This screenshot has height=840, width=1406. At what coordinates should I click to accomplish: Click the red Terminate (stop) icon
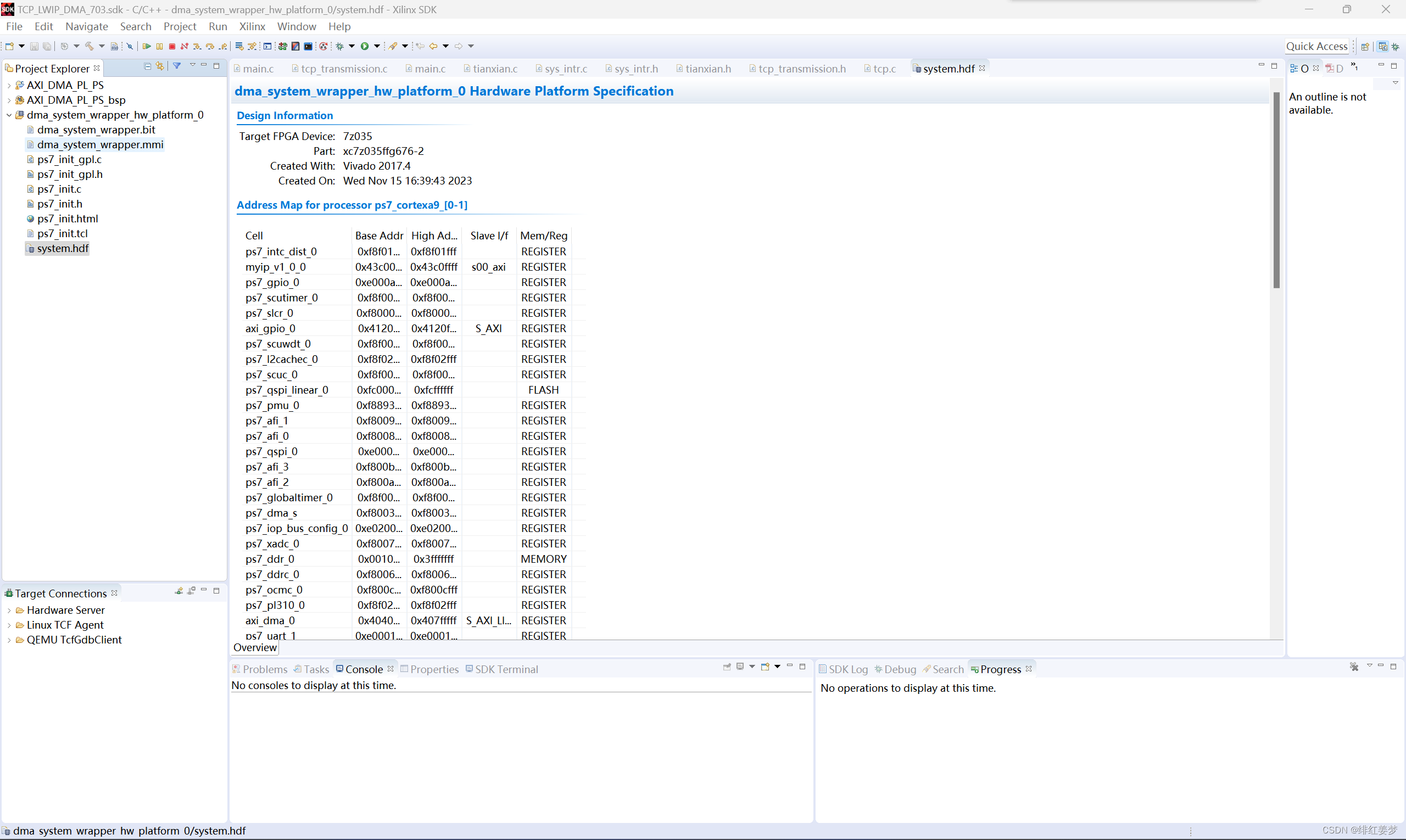click(172, 47)
